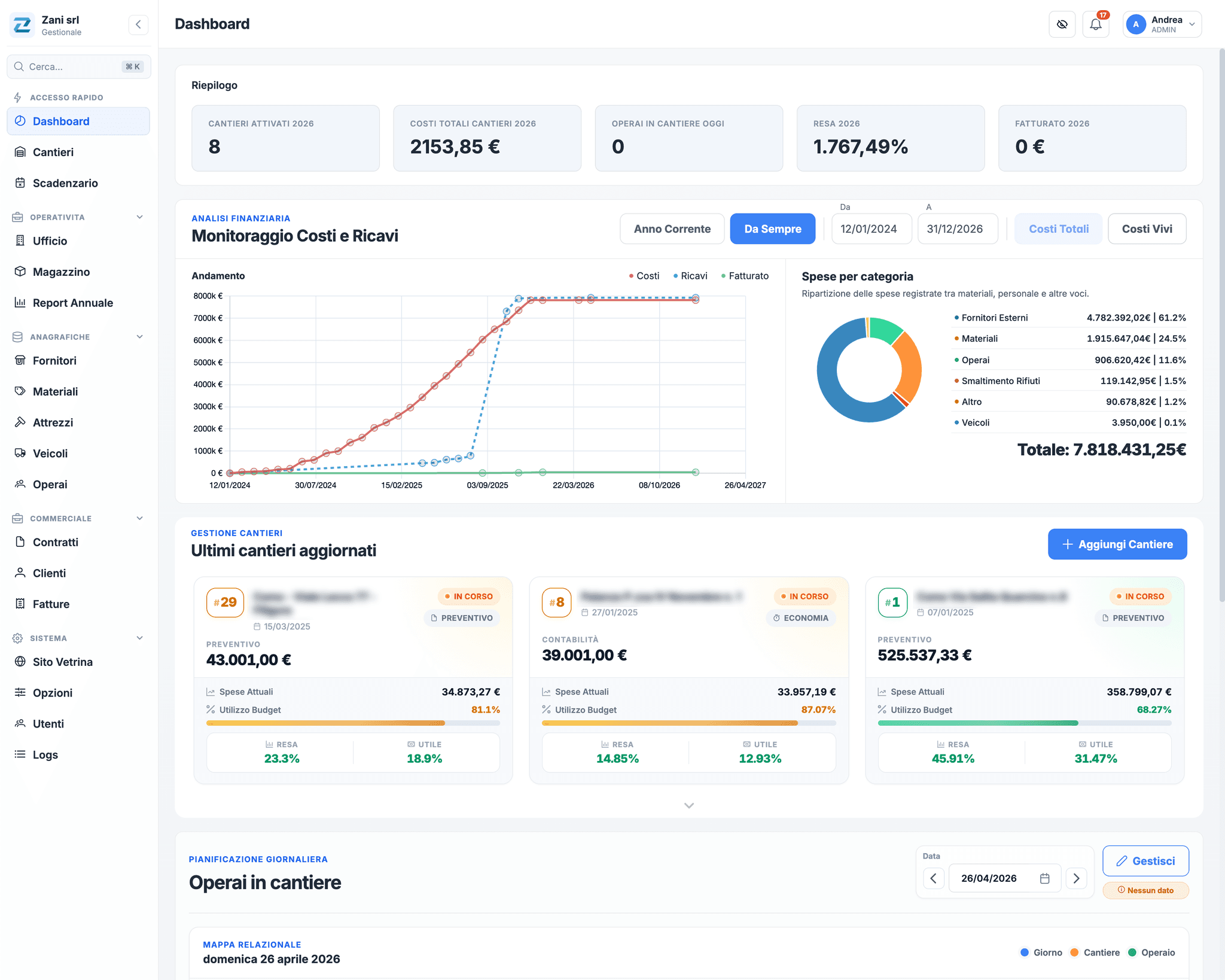Go to the previous day in planning
Image resolution: width=1225 pixels, height=980 pixels.
pos(933,878)
